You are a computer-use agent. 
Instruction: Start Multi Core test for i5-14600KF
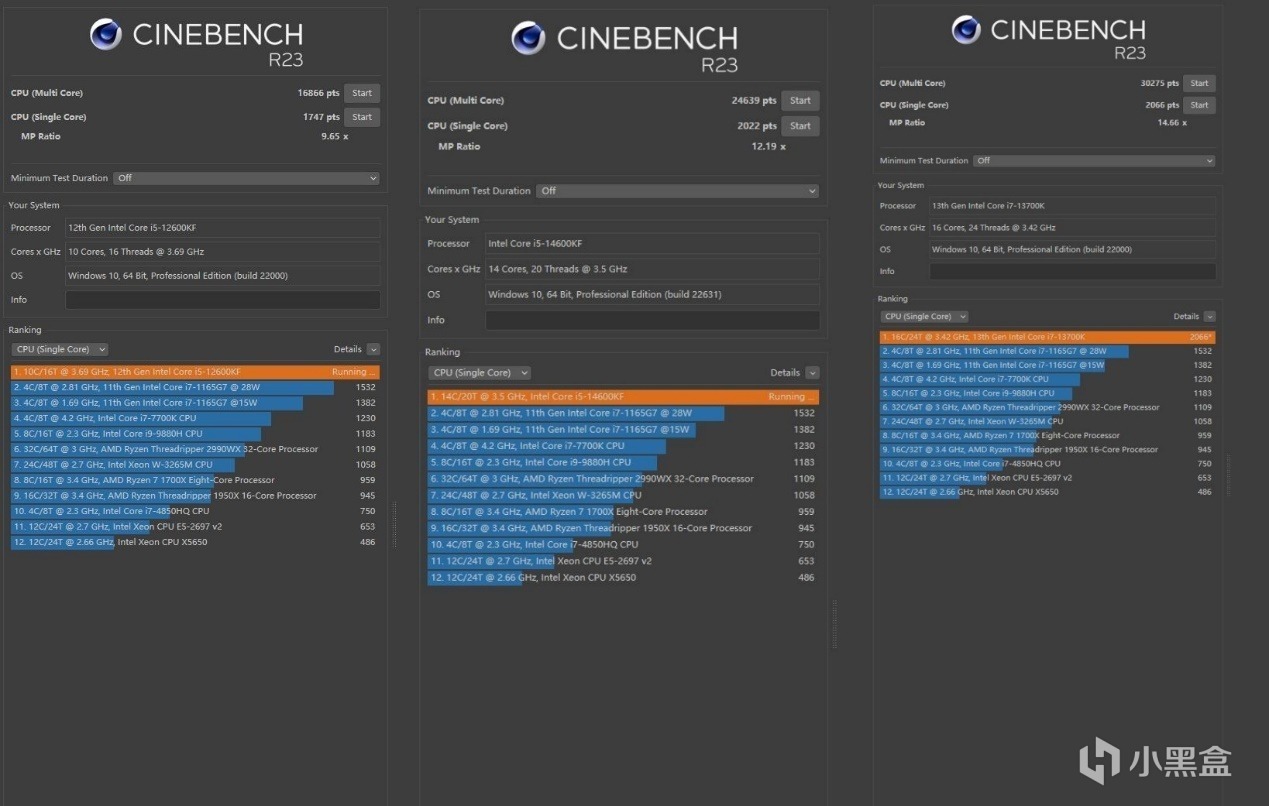[800, 100]
